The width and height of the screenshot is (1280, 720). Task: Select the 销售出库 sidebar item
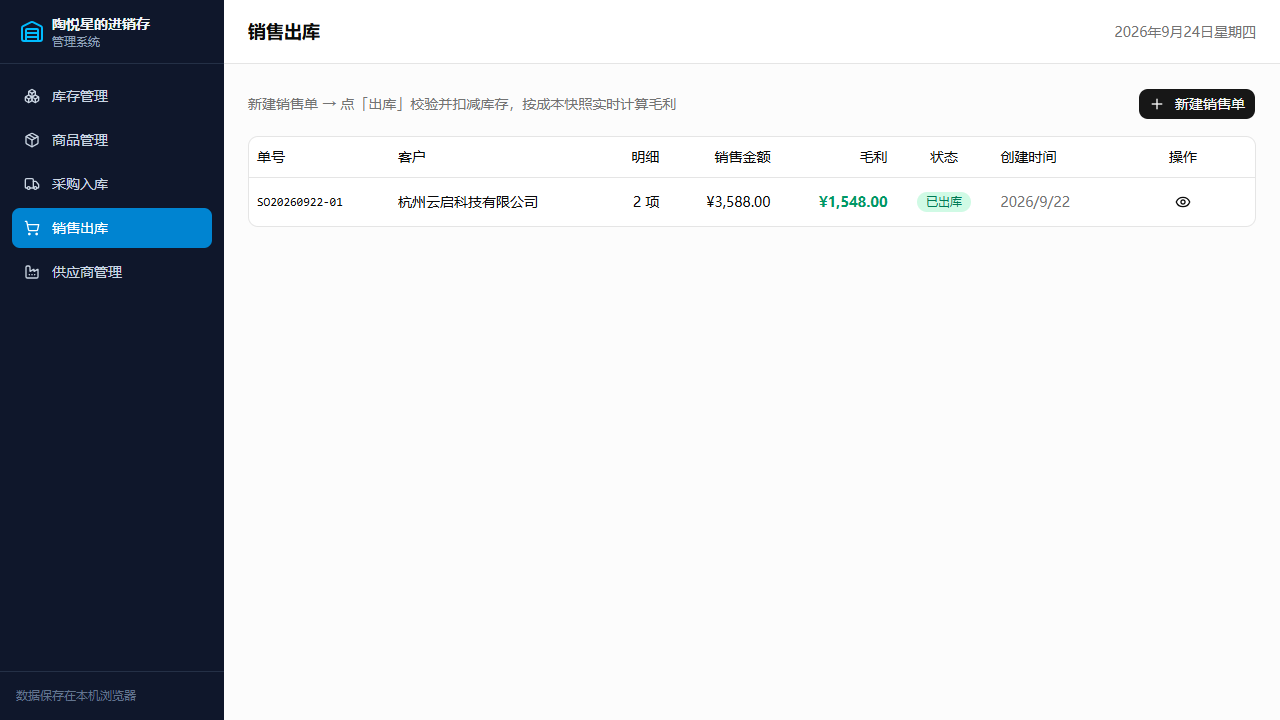112,228
